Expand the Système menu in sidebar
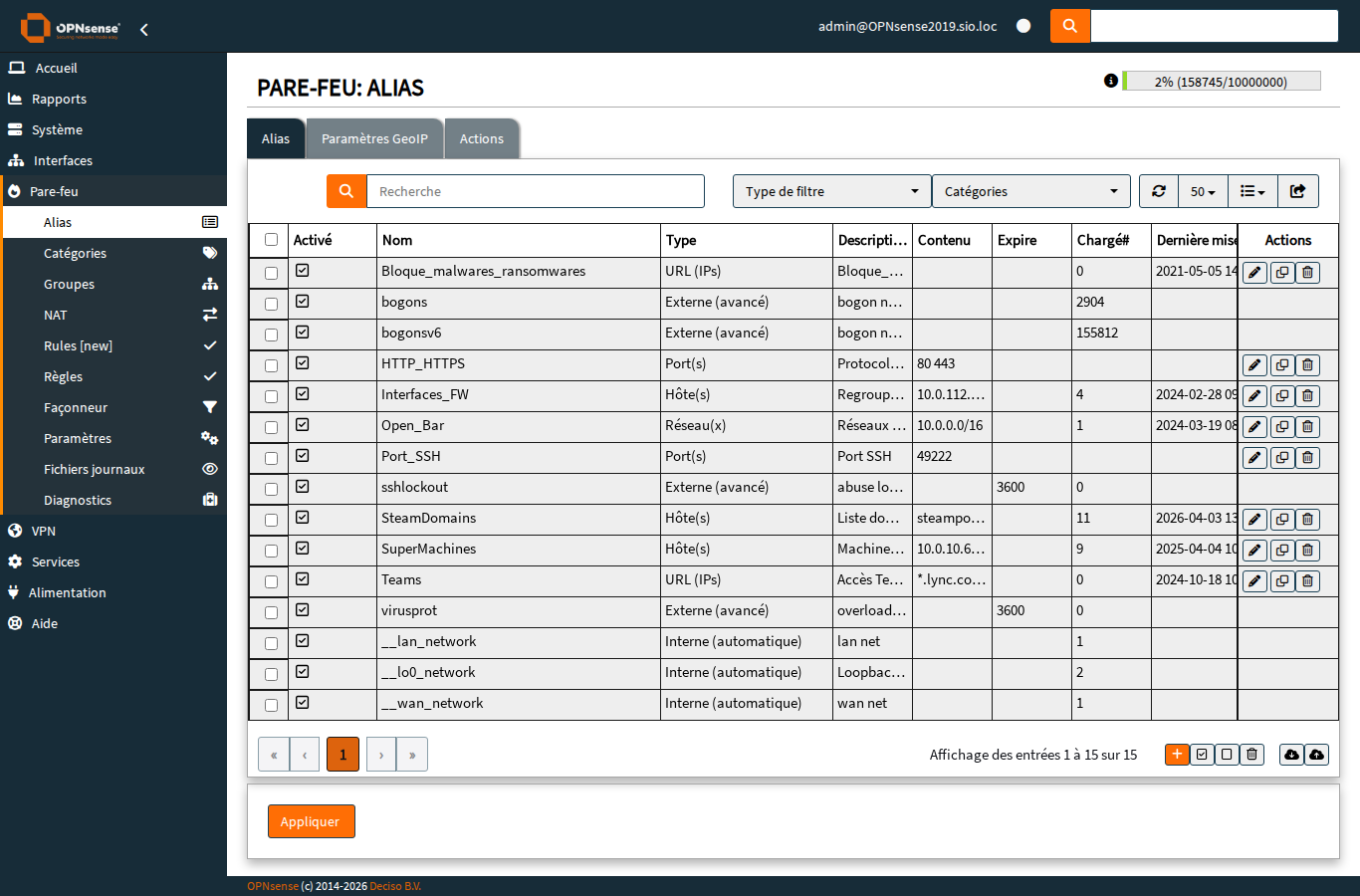The width and height of the screenshot is (1360, 896). coord(113,129)
